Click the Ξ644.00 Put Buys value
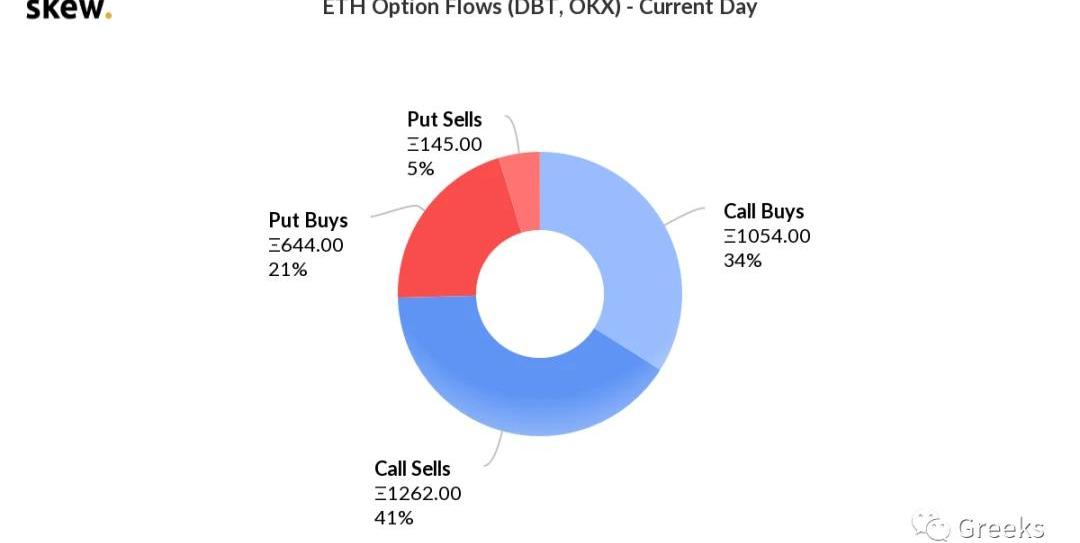This screenshot has width=1080, height=543. pos(306,245)
